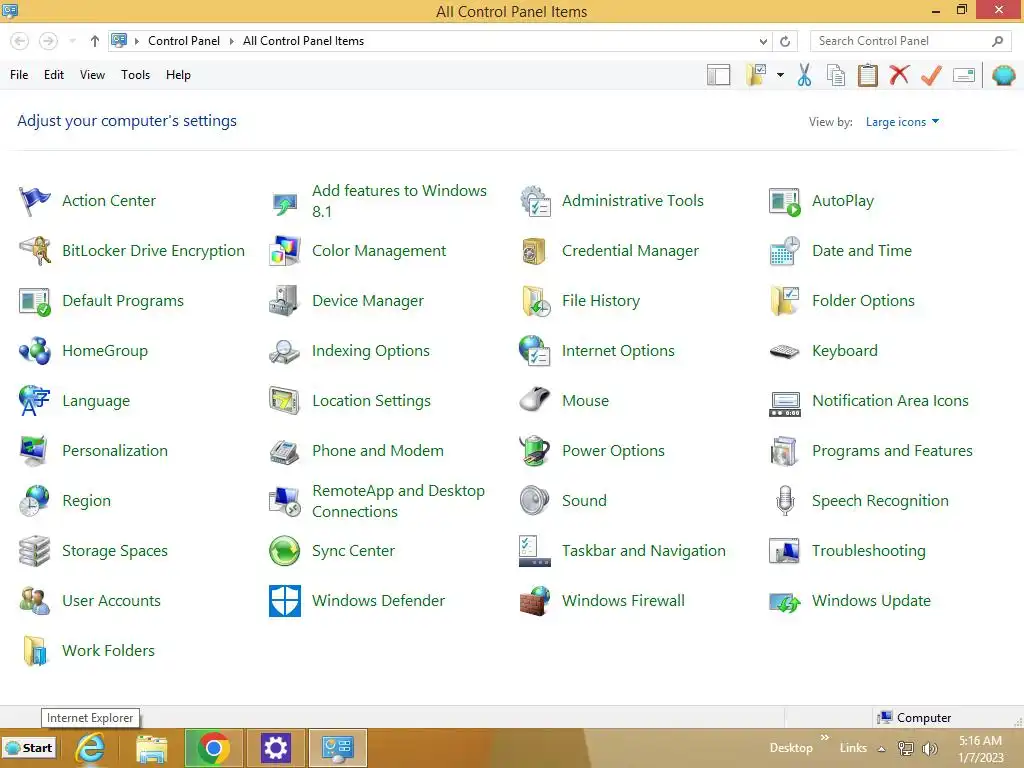Open RemoteApp and Desktop Connections link
1024x768 pixels.
pyautogui.click(x=398, y=501)
